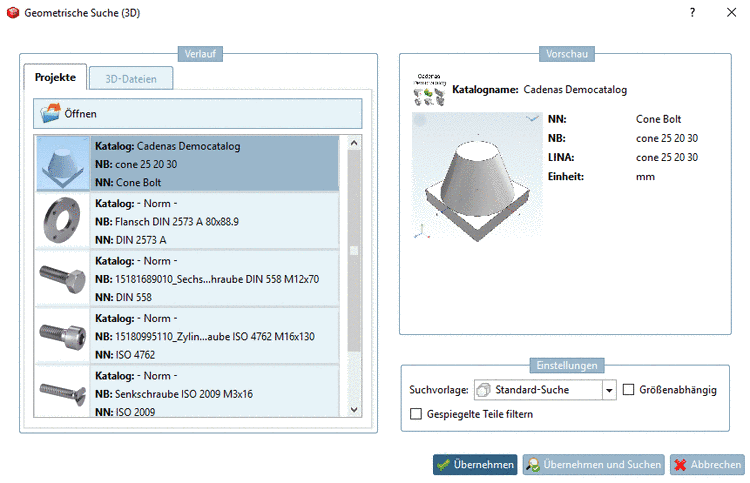750x483 pixels.
Task: Click the list scrollbar down arrow
Action: click(354, 410)
